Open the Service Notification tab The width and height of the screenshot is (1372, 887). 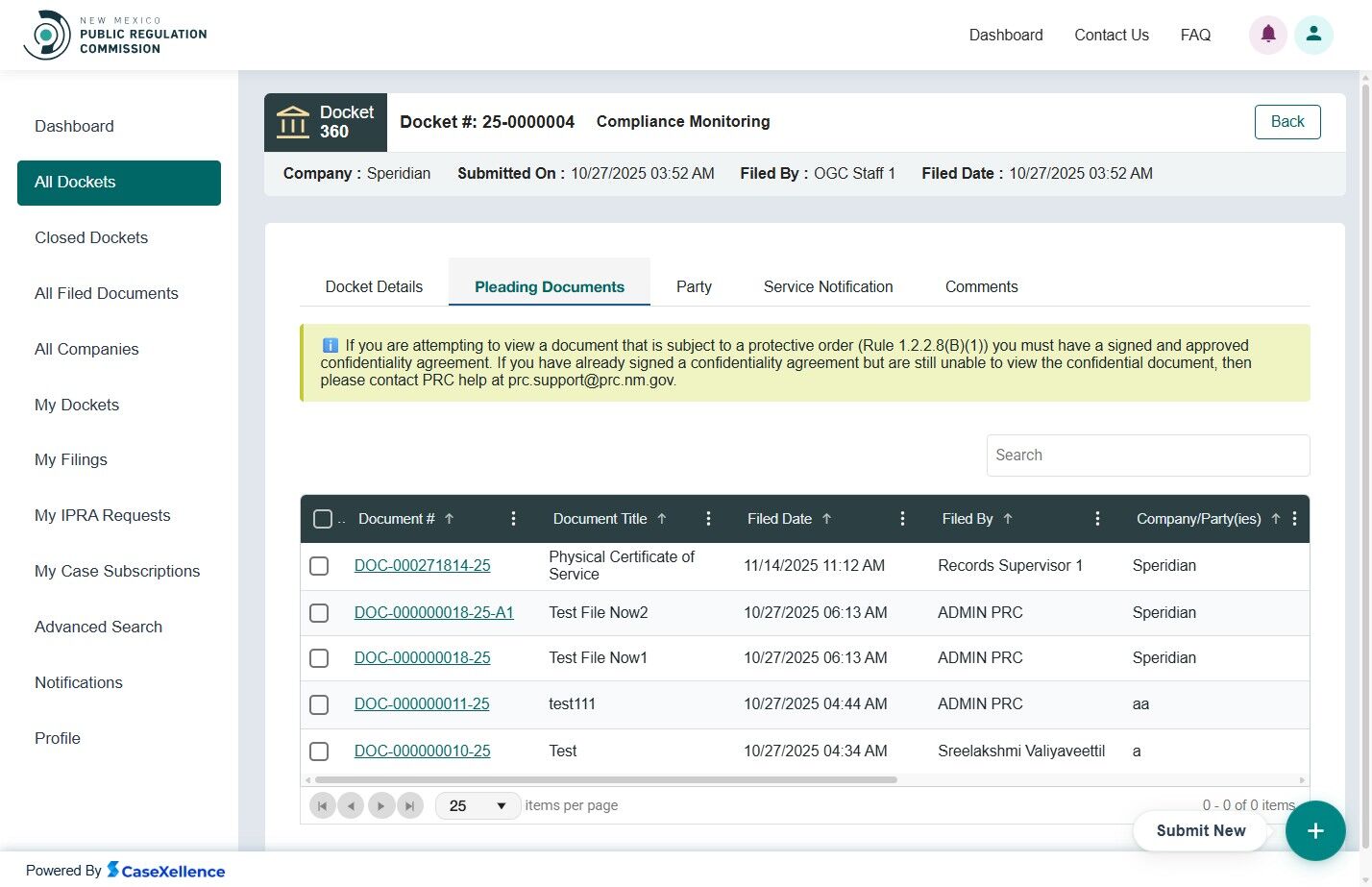(828, 286)
